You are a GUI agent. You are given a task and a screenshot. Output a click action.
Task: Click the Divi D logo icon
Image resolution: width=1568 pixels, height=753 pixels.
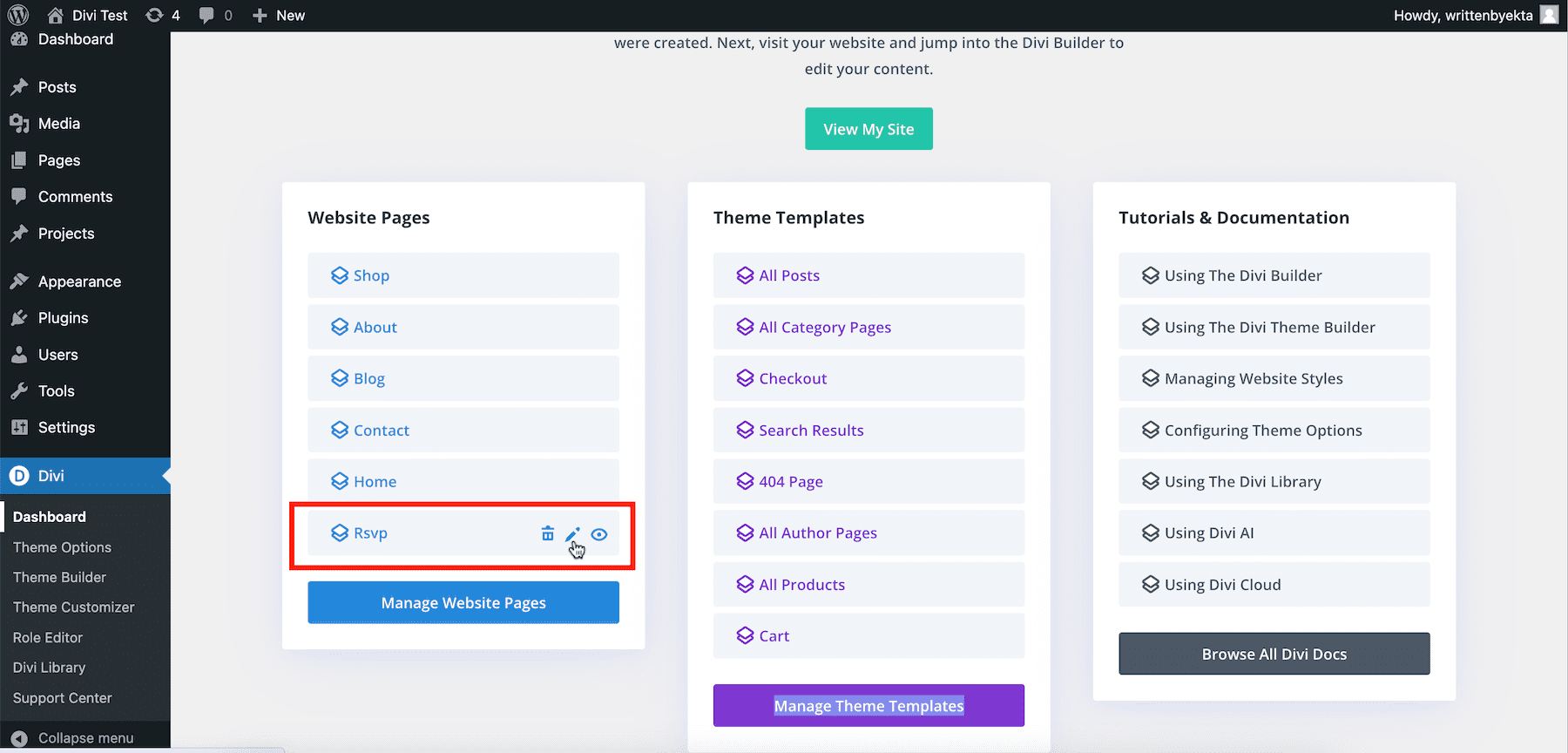click(x=19, y=476)
